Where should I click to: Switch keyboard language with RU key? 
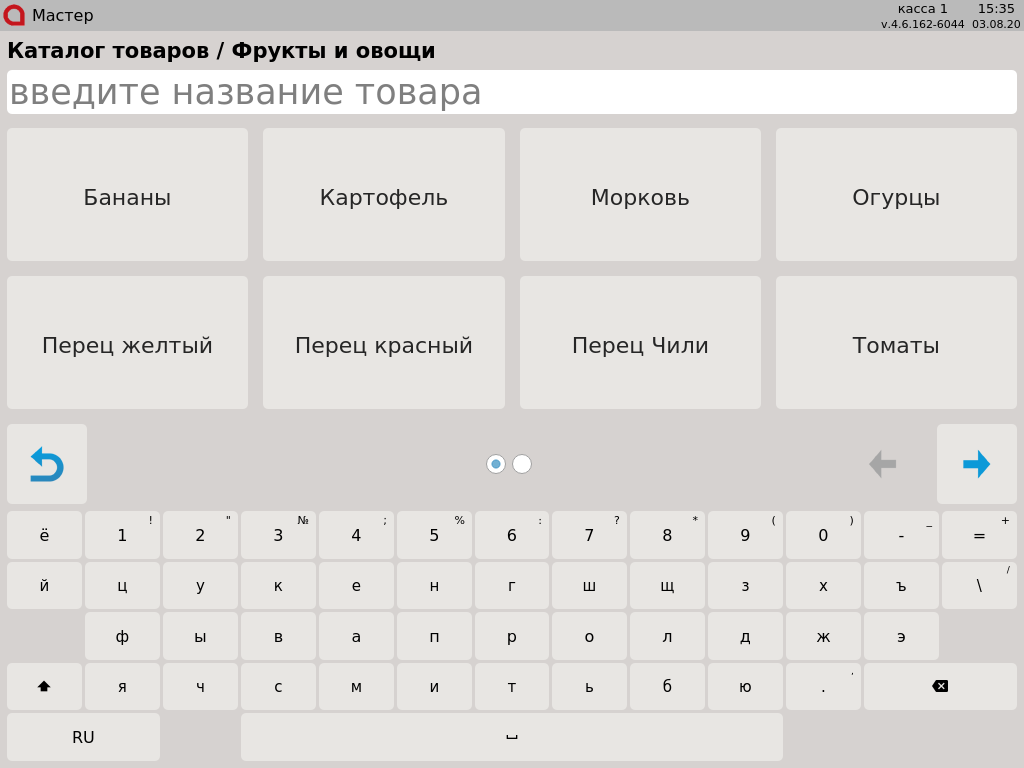83,737
